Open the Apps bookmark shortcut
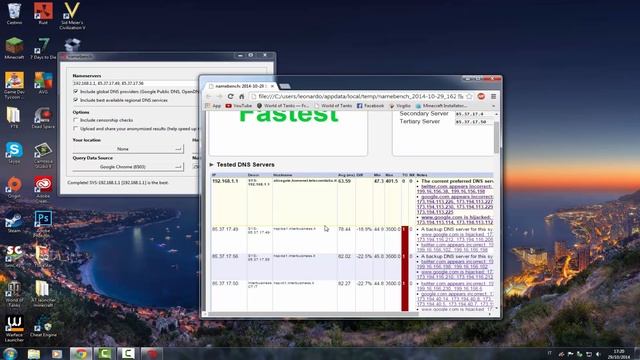The width and height of the screenshot is (640, 360). click(213, 106)
